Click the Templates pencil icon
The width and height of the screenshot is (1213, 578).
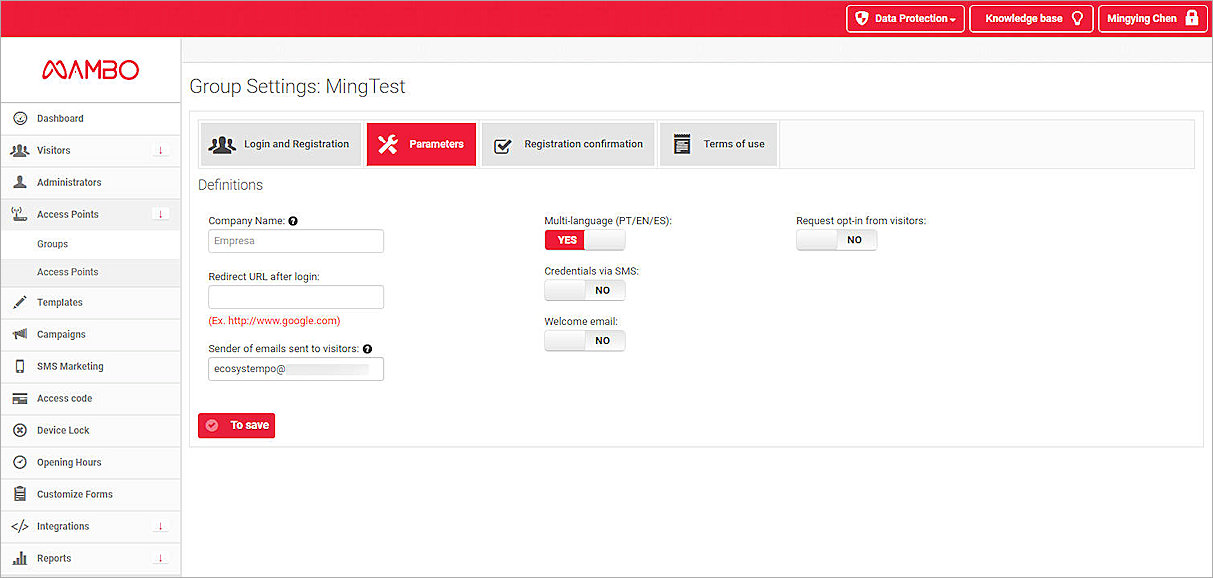pos(19,303)
